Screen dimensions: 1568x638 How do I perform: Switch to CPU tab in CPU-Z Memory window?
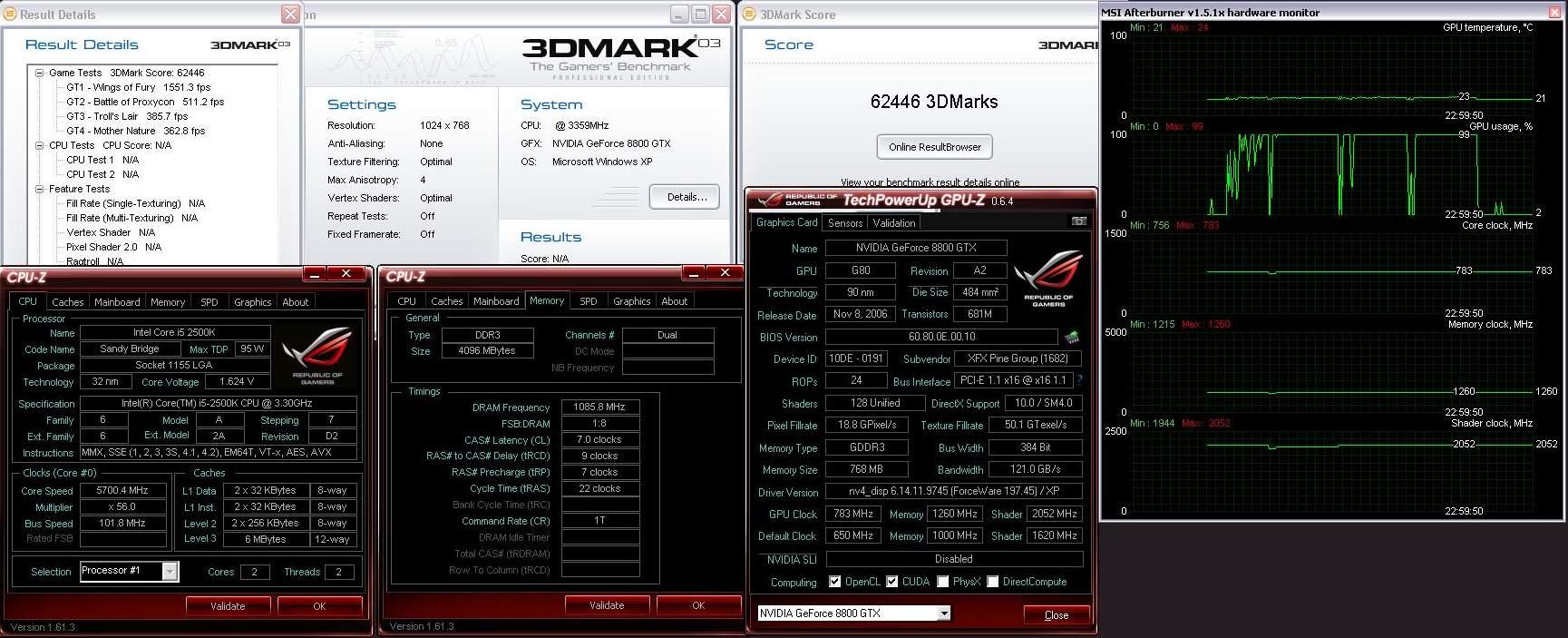click(x=407, y=301)
